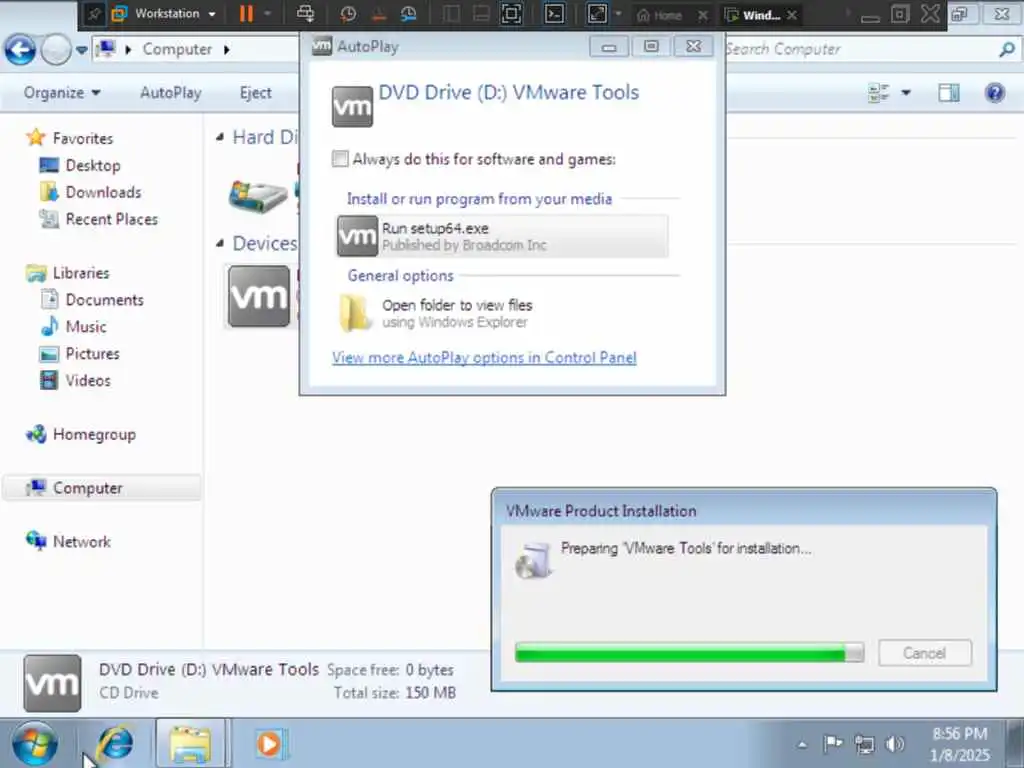Enter full screen mode icon

511,14
